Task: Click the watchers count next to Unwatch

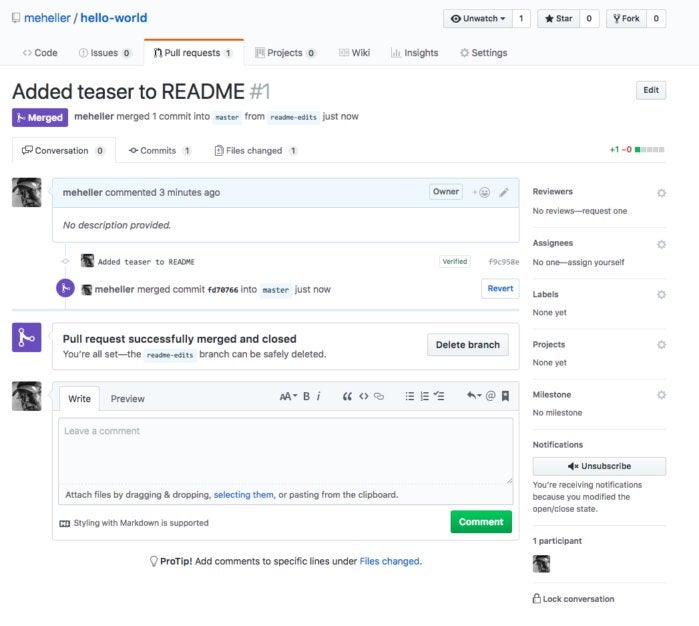Action: coord(521,19)
